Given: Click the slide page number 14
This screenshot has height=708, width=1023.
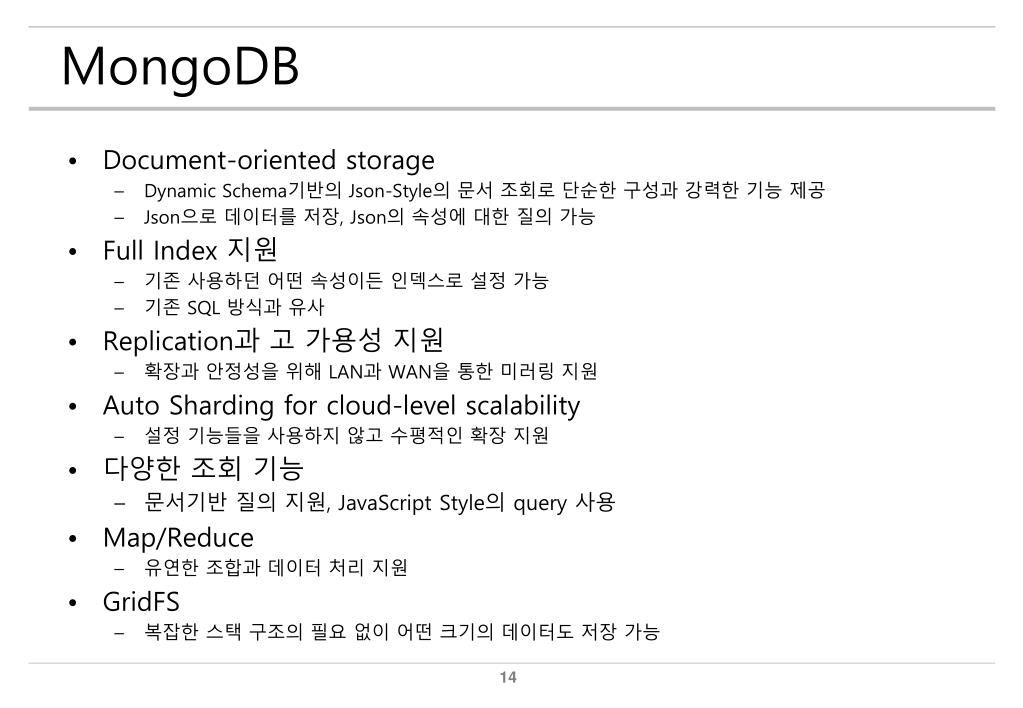Looking at the screenshot, I should point(508,677).
